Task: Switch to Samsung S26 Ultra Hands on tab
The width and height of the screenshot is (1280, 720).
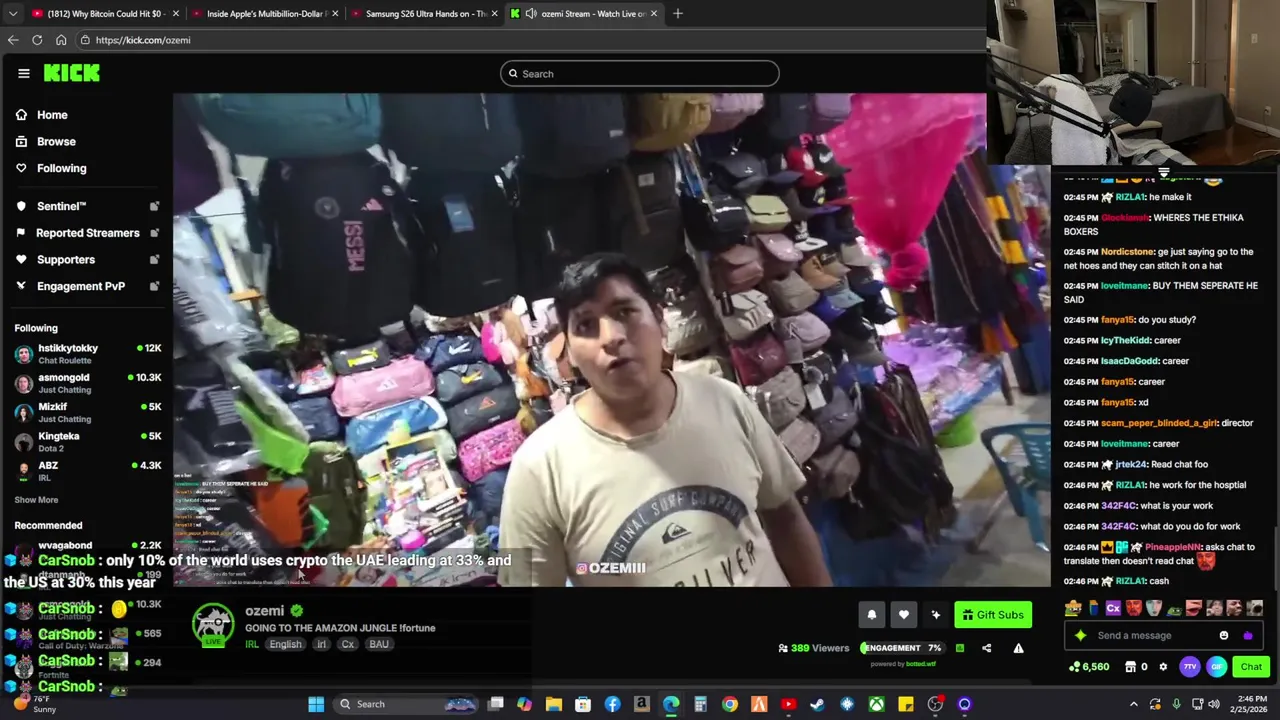Action: click(x=426, y=14)
